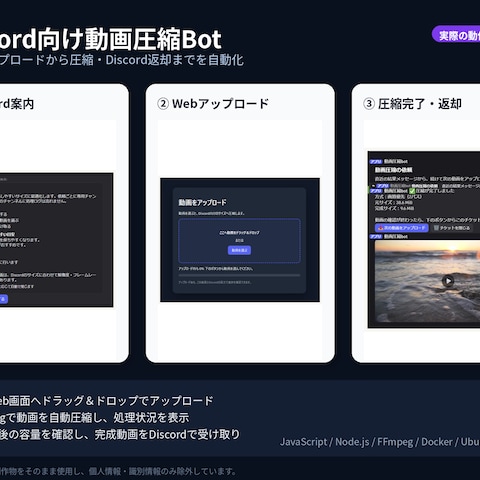Click the word JavaScript in tech stack

pyautogui.click(x=304, y=442)
